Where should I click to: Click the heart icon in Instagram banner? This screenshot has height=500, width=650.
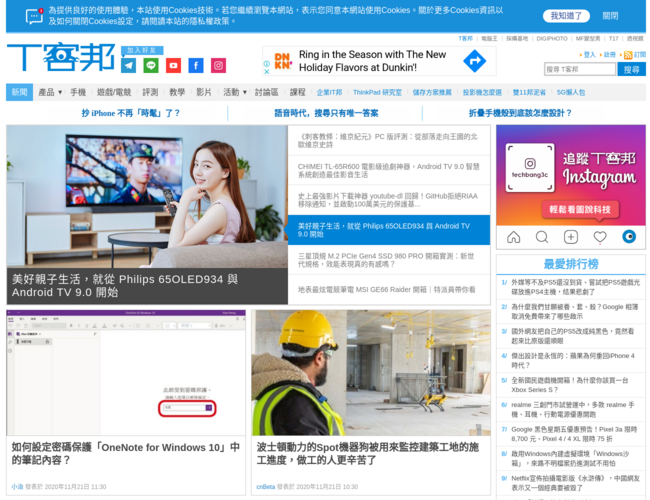pos(600,237)
